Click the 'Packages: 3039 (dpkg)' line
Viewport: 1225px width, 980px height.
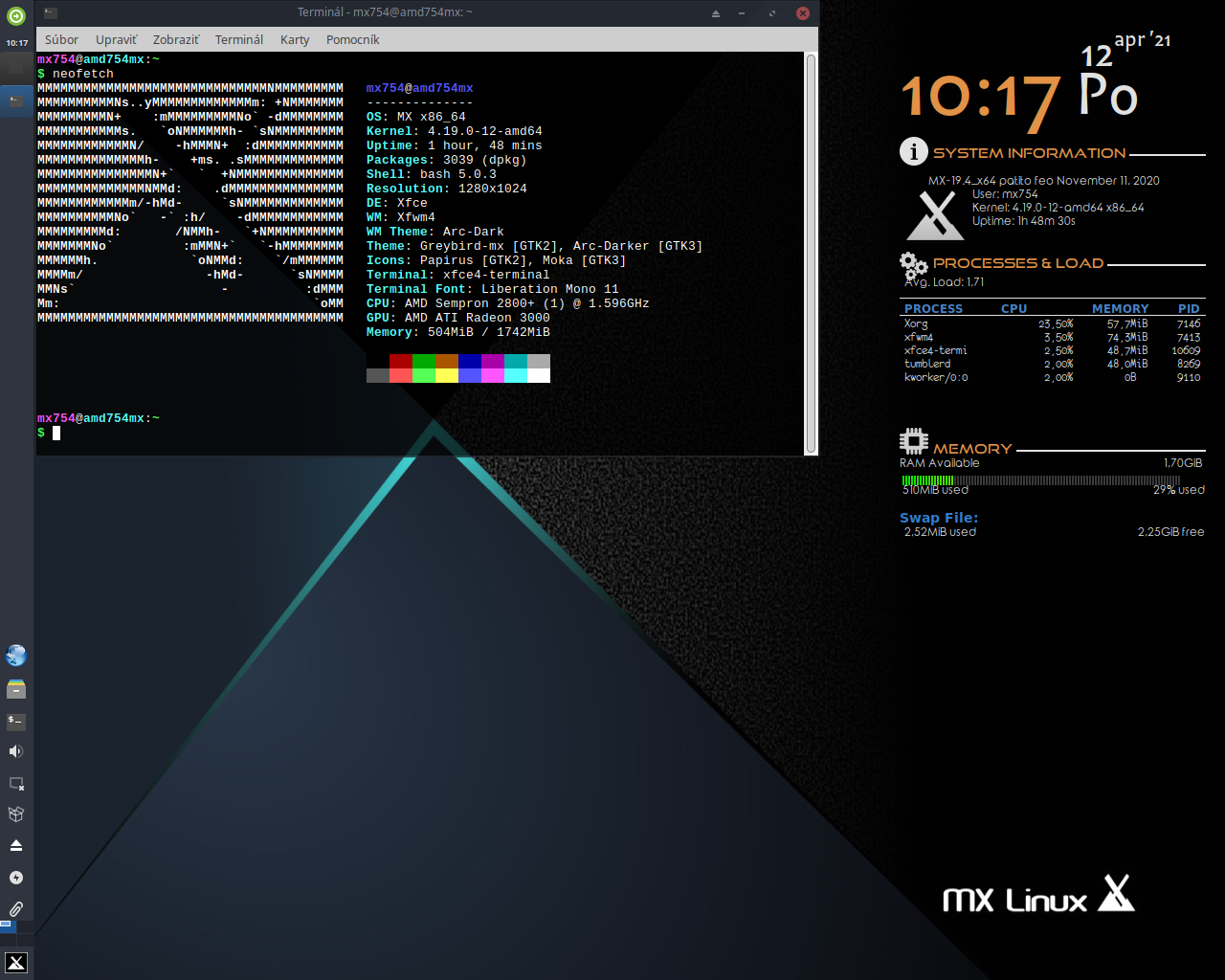[x=447, y=160]
